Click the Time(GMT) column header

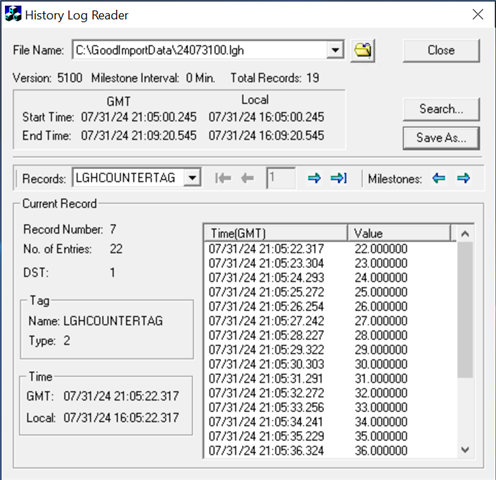click(x=275, y=233)
